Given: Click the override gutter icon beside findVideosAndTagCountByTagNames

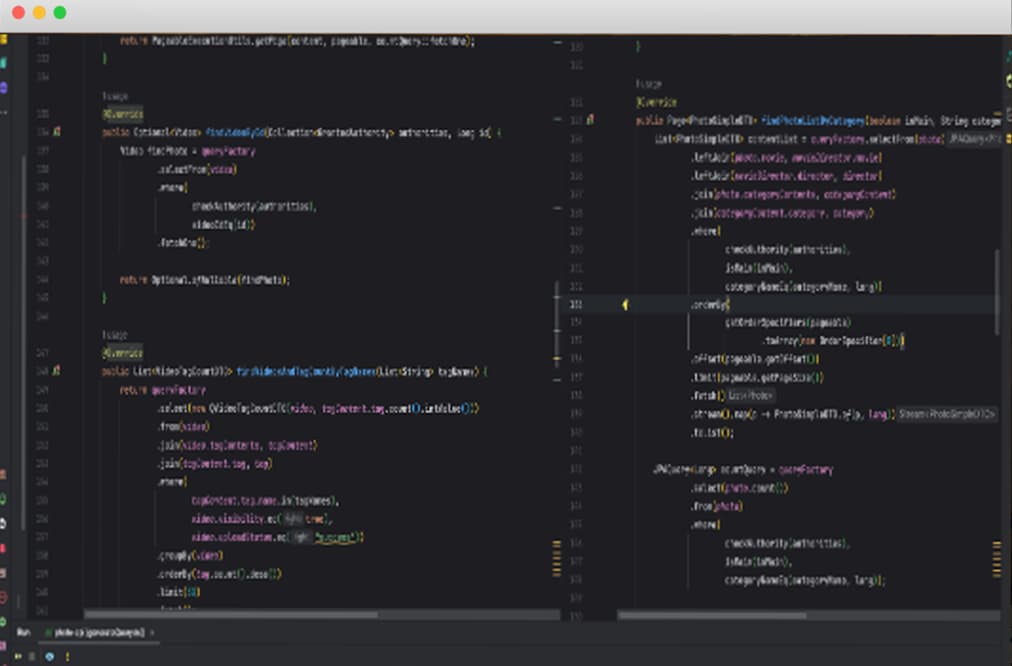Looking at the screenshot, I should (57, 371).
